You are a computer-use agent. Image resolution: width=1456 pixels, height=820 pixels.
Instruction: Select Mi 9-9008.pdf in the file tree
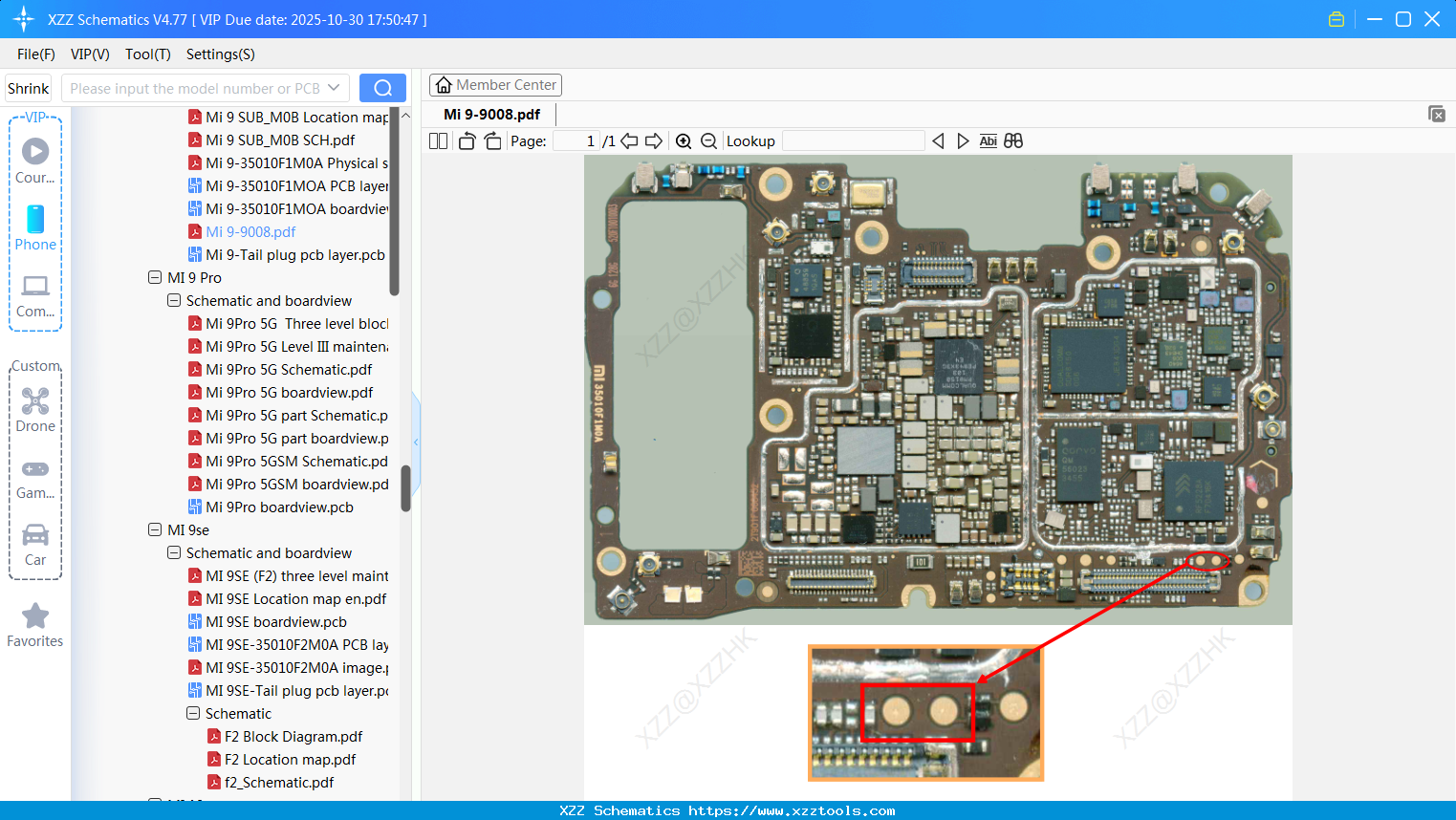tap(250, 232)
